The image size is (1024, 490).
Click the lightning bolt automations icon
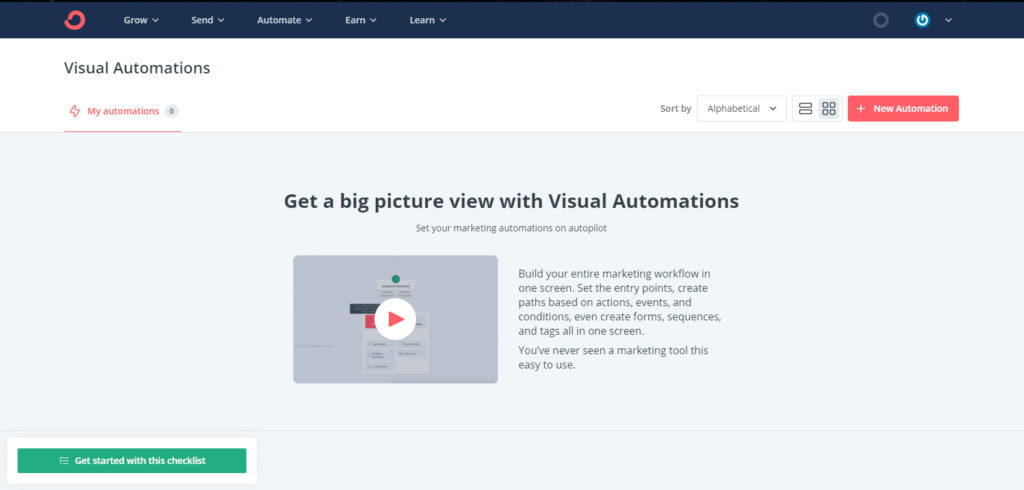pos(74,111)
